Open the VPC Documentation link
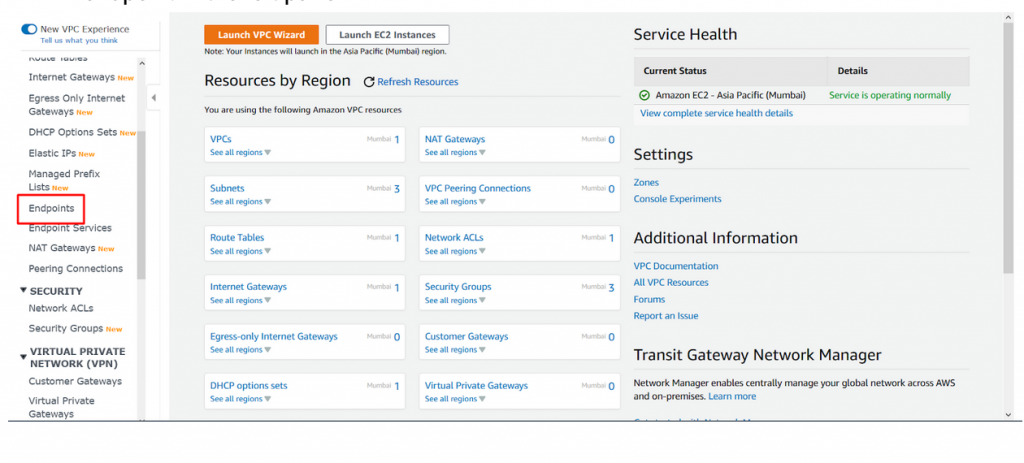1024x463 pixels. pos(676,266)
